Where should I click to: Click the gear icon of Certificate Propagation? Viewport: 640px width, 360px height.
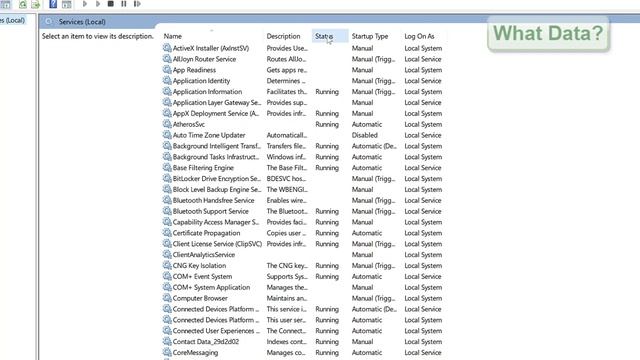[x=167, y=233]
